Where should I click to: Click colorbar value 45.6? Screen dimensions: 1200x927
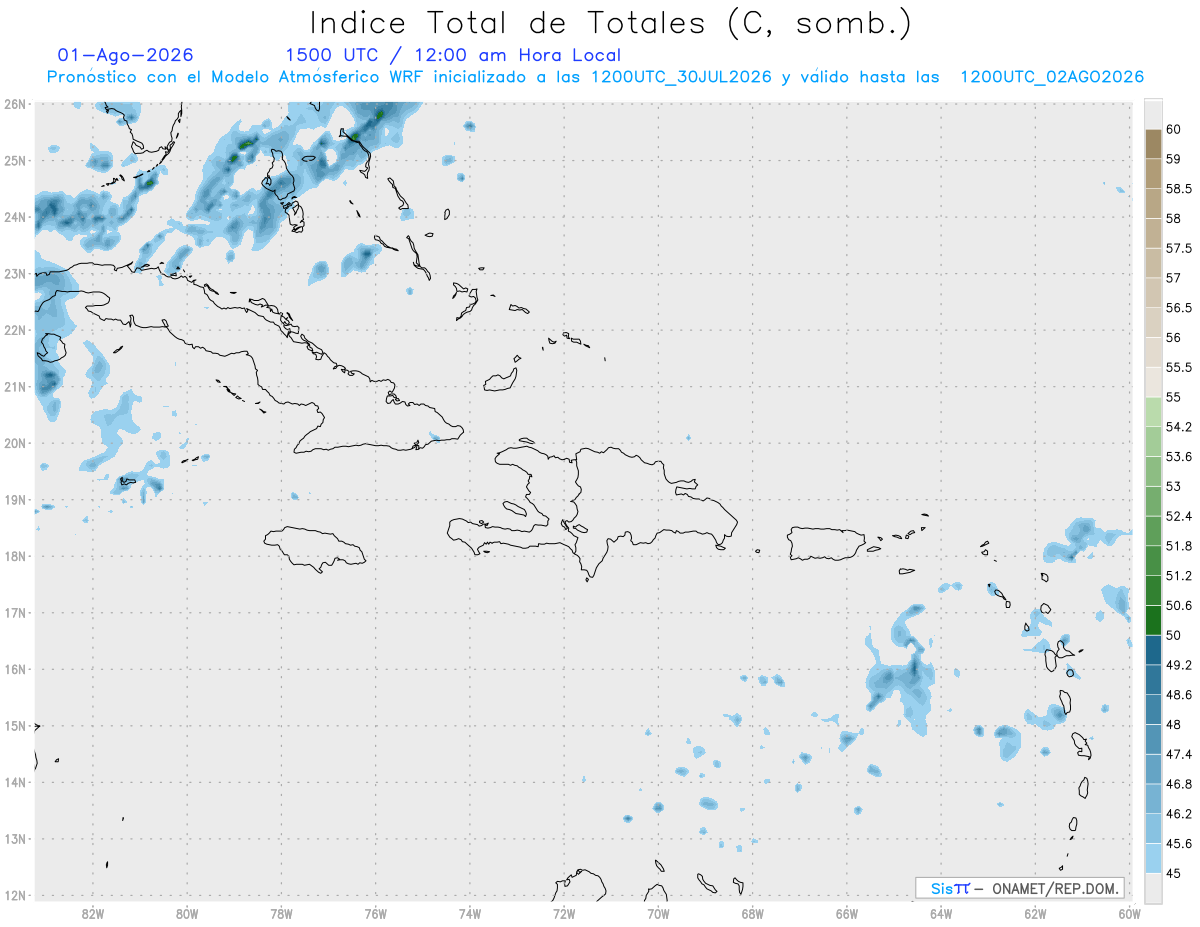[1178, 843]
